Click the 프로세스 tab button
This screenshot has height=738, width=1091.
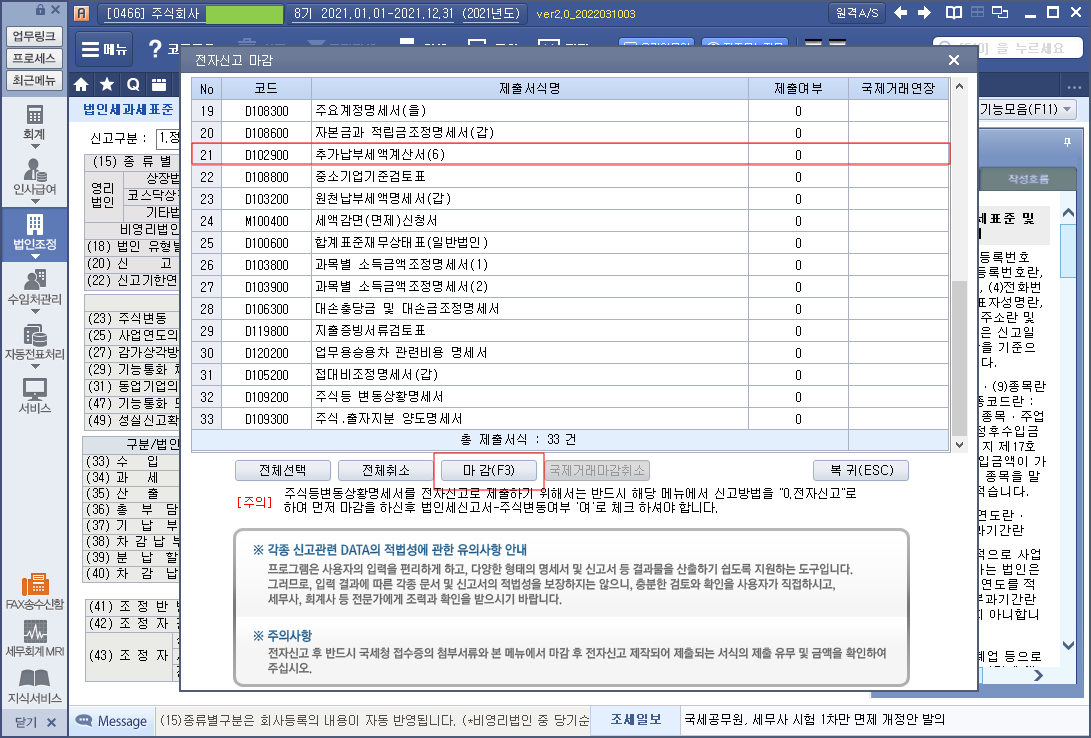tap(34, 58)
